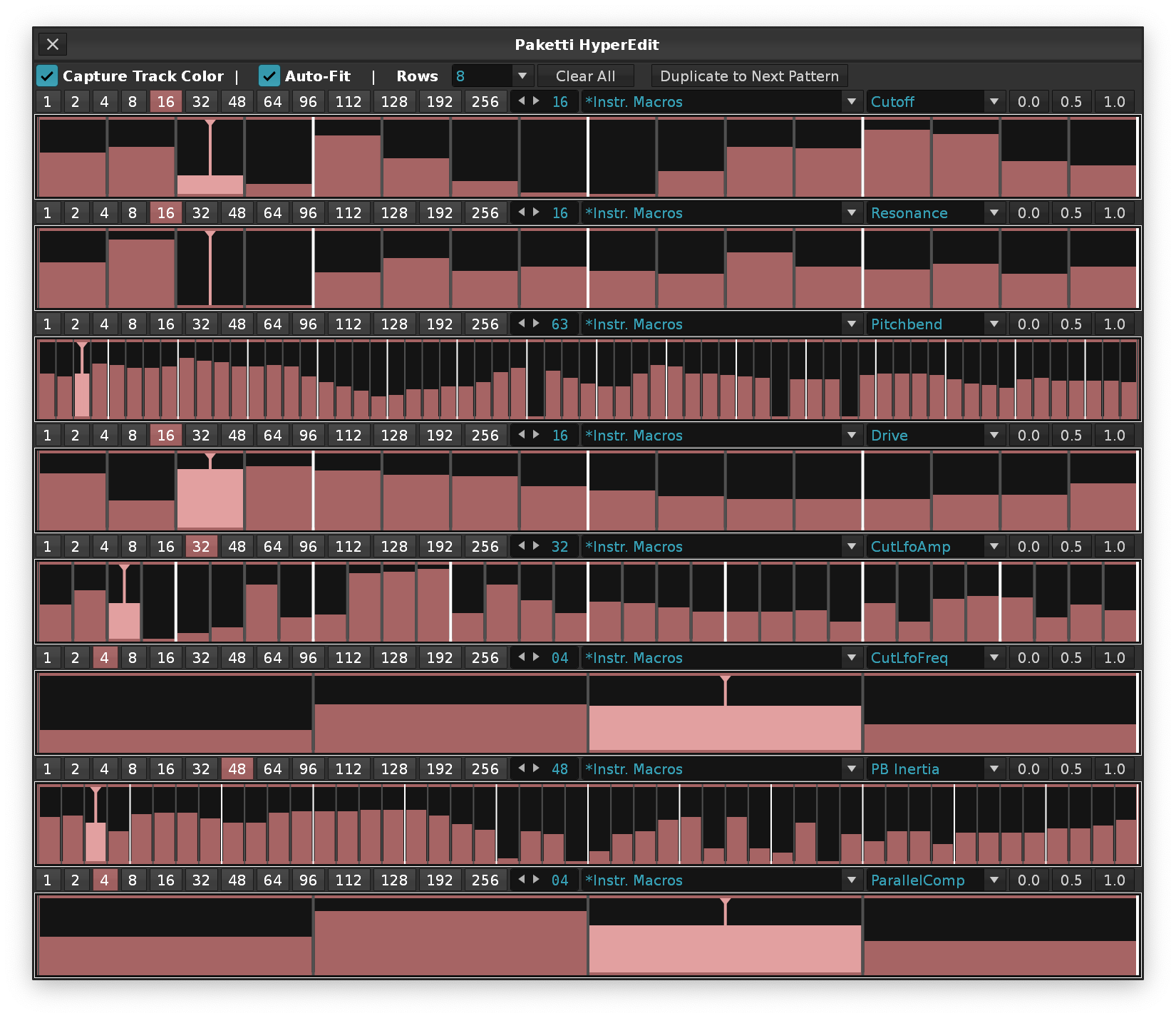Image resolution: width=1176 pixels, height=1018 pixels.
Task: Select step length 64 in Pitchbend row
Action: 272,324
